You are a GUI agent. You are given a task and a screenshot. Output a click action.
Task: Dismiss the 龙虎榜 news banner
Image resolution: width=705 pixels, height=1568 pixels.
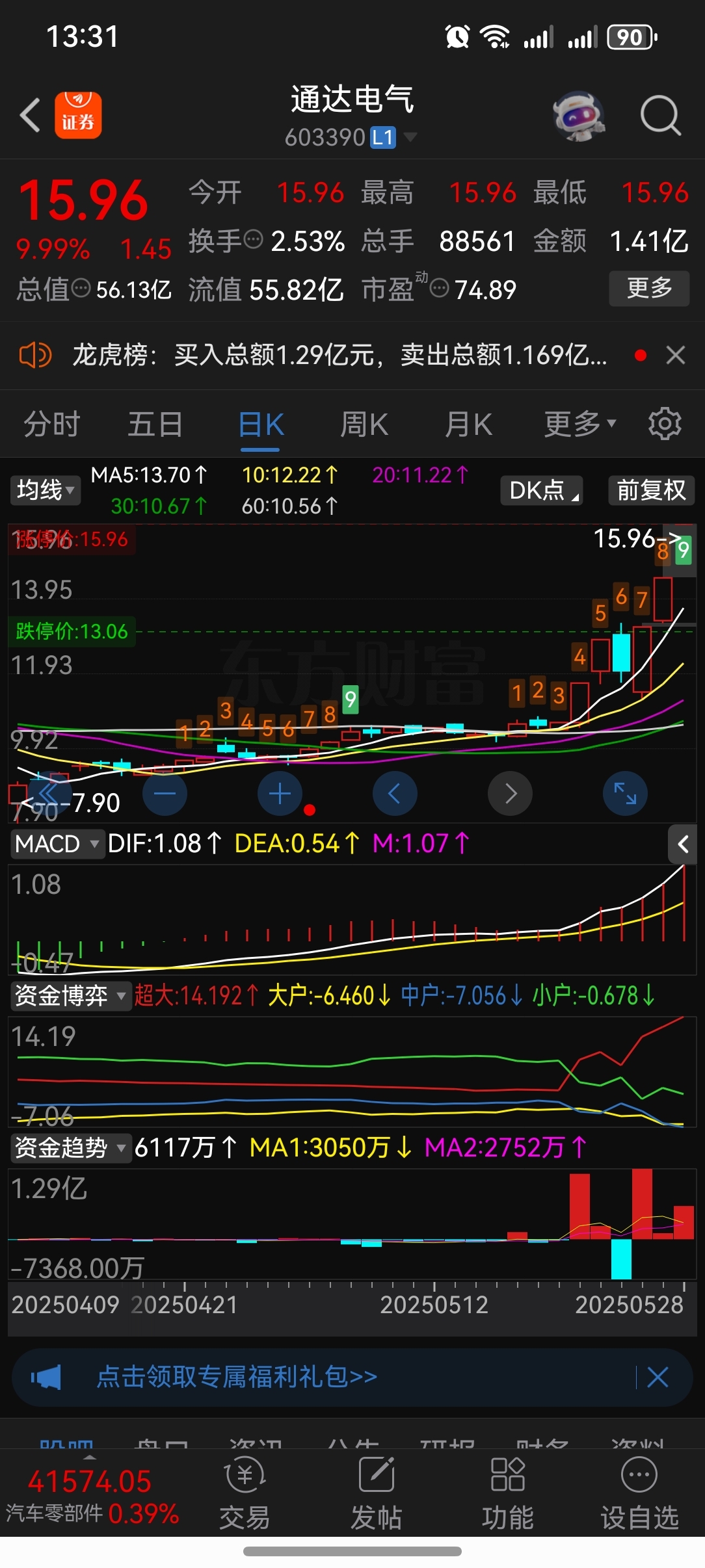(x=676, y=355)
